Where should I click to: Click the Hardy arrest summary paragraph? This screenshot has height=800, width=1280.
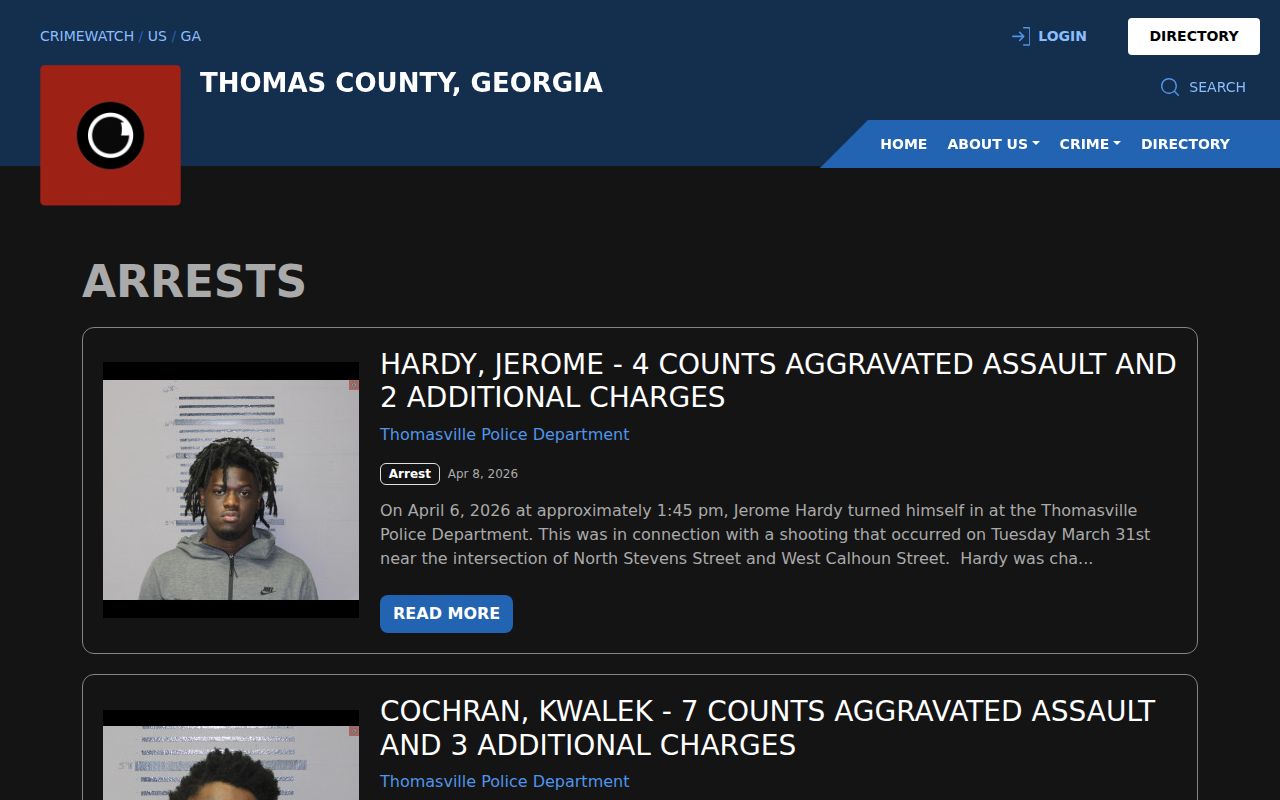point(765,534)
